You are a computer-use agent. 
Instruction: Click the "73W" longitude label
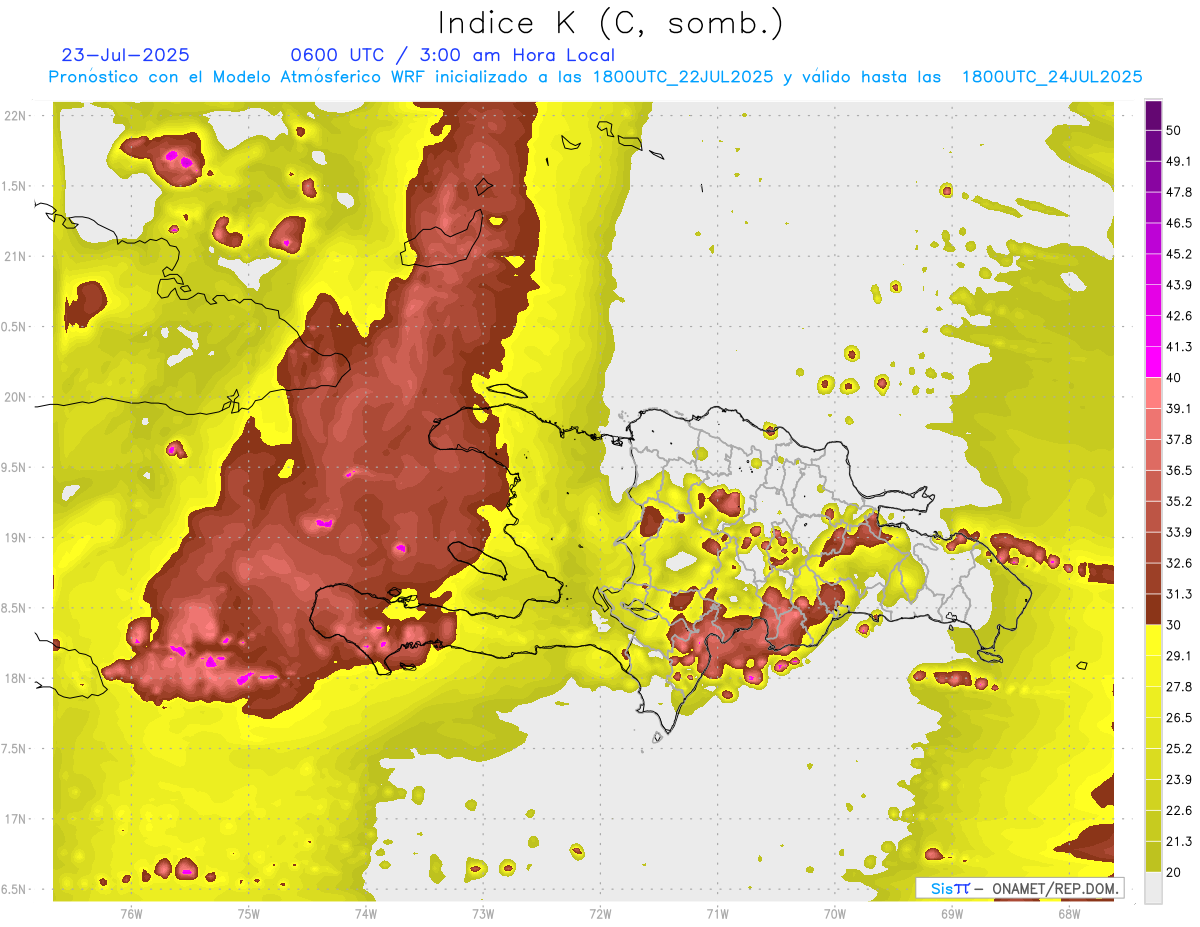(483, 913)
